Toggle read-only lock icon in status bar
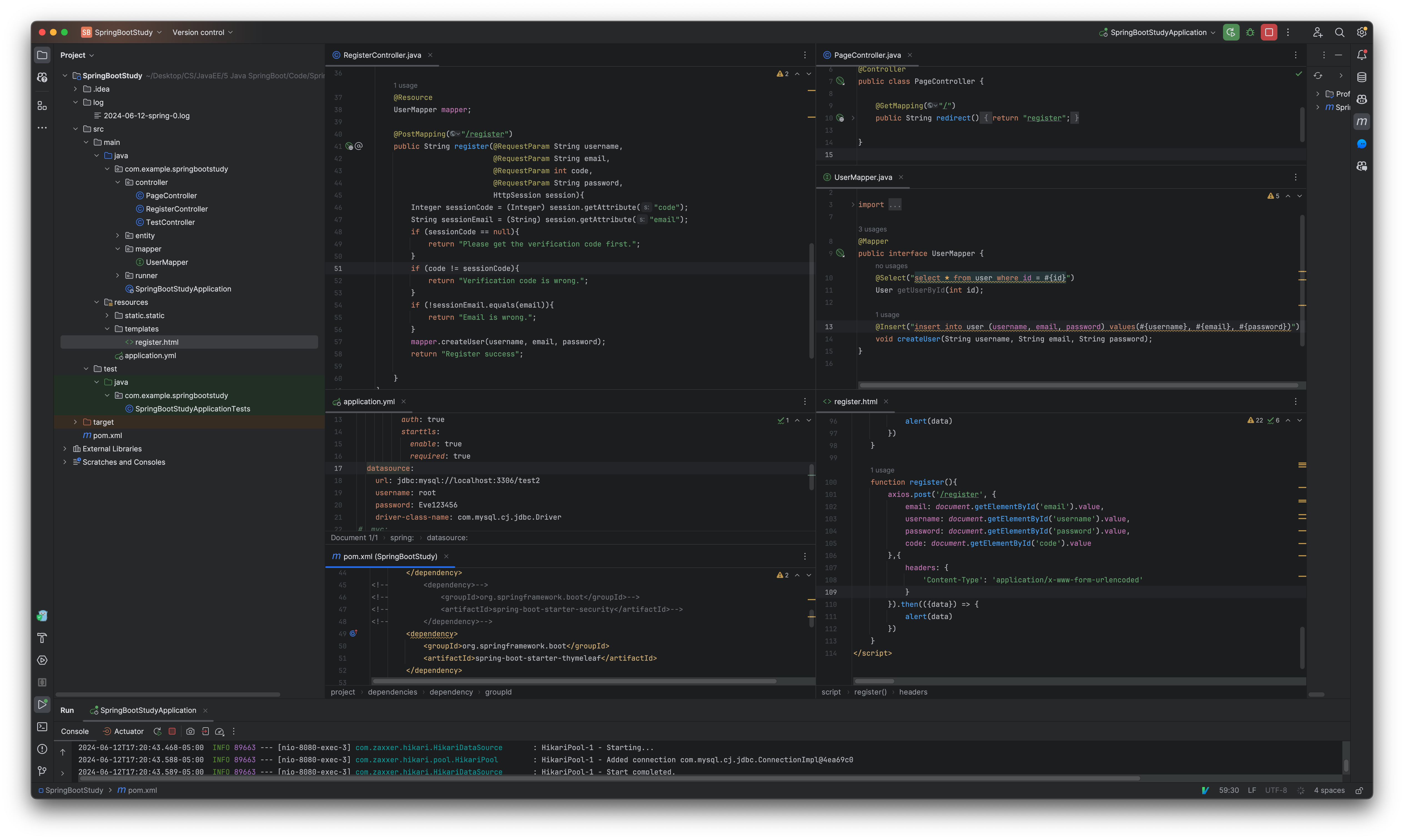This screenshot has width=1404, height=840. [x=1359, y=790]
